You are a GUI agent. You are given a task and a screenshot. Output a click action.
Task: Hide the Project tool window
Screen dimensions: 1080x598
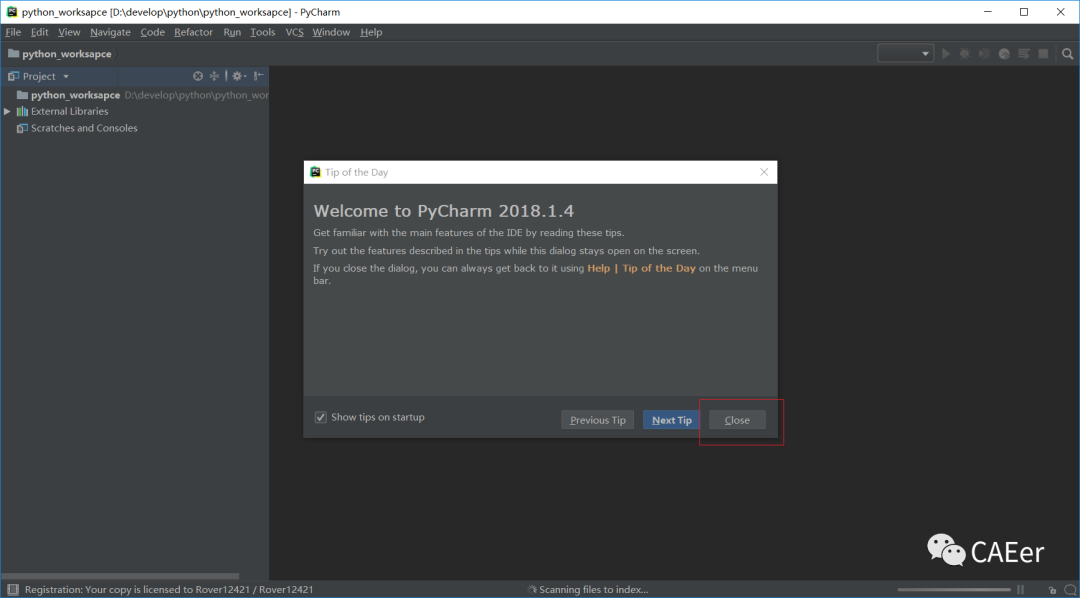pos(259,76)
